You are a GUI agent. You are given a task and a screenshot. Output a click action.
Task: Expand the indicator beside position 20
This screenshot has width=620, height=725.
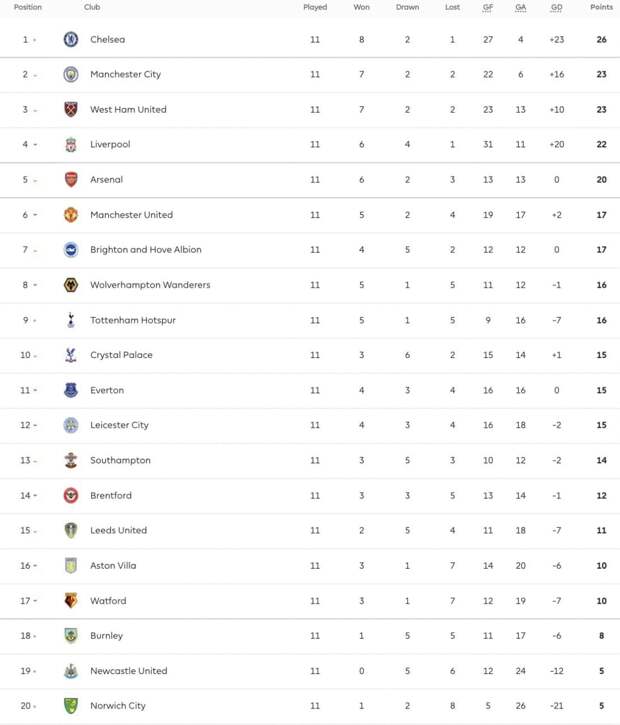point(35,706)
